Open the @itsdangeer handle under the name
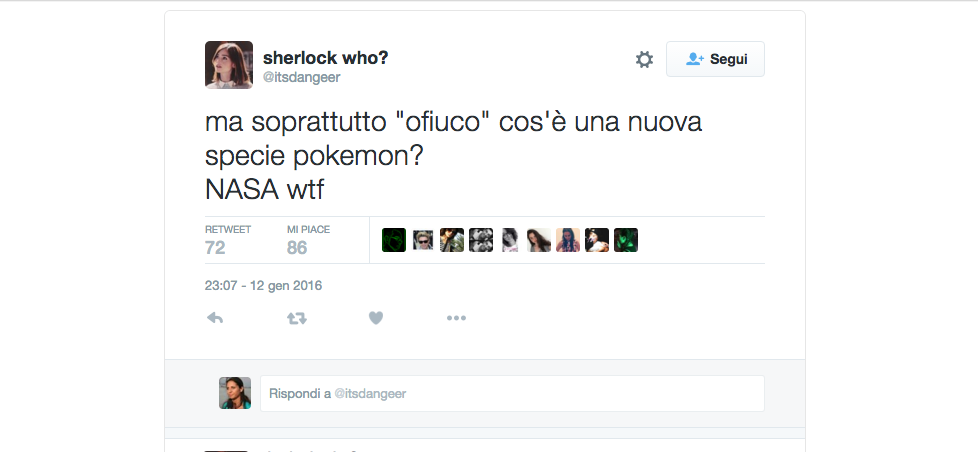Screen dimensions: 978x452 (x=302, y=77)
